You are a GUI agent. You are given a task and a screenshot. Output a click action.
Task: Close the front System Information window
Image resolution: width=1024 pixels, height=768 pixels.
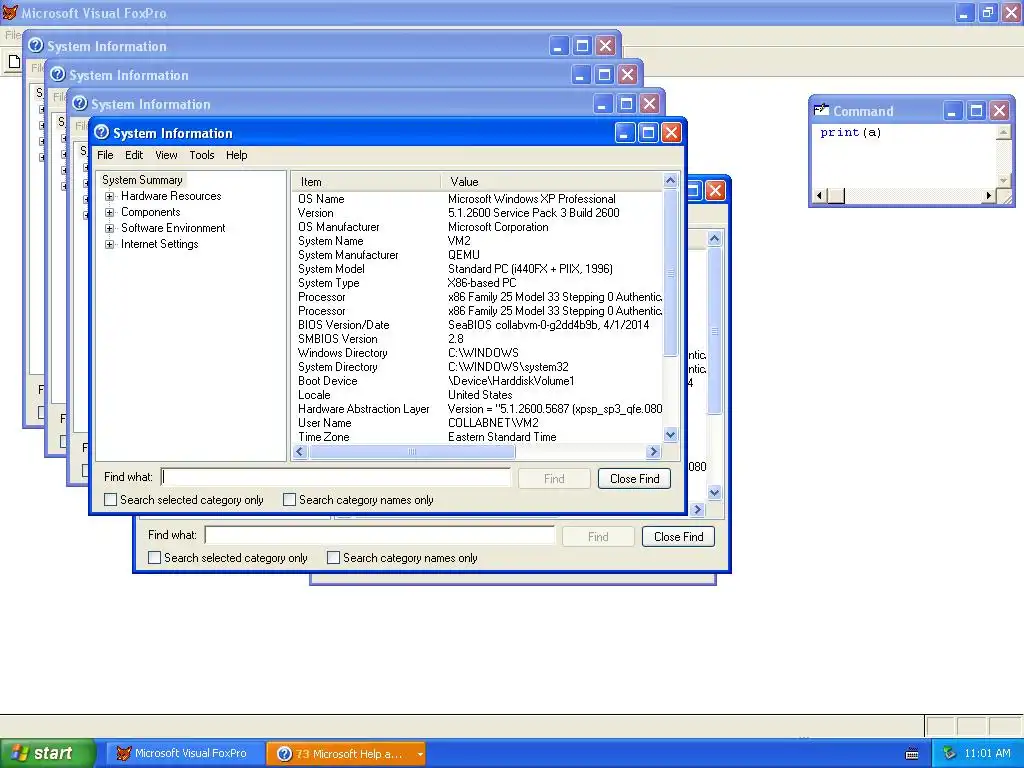(x=671, y=133)
